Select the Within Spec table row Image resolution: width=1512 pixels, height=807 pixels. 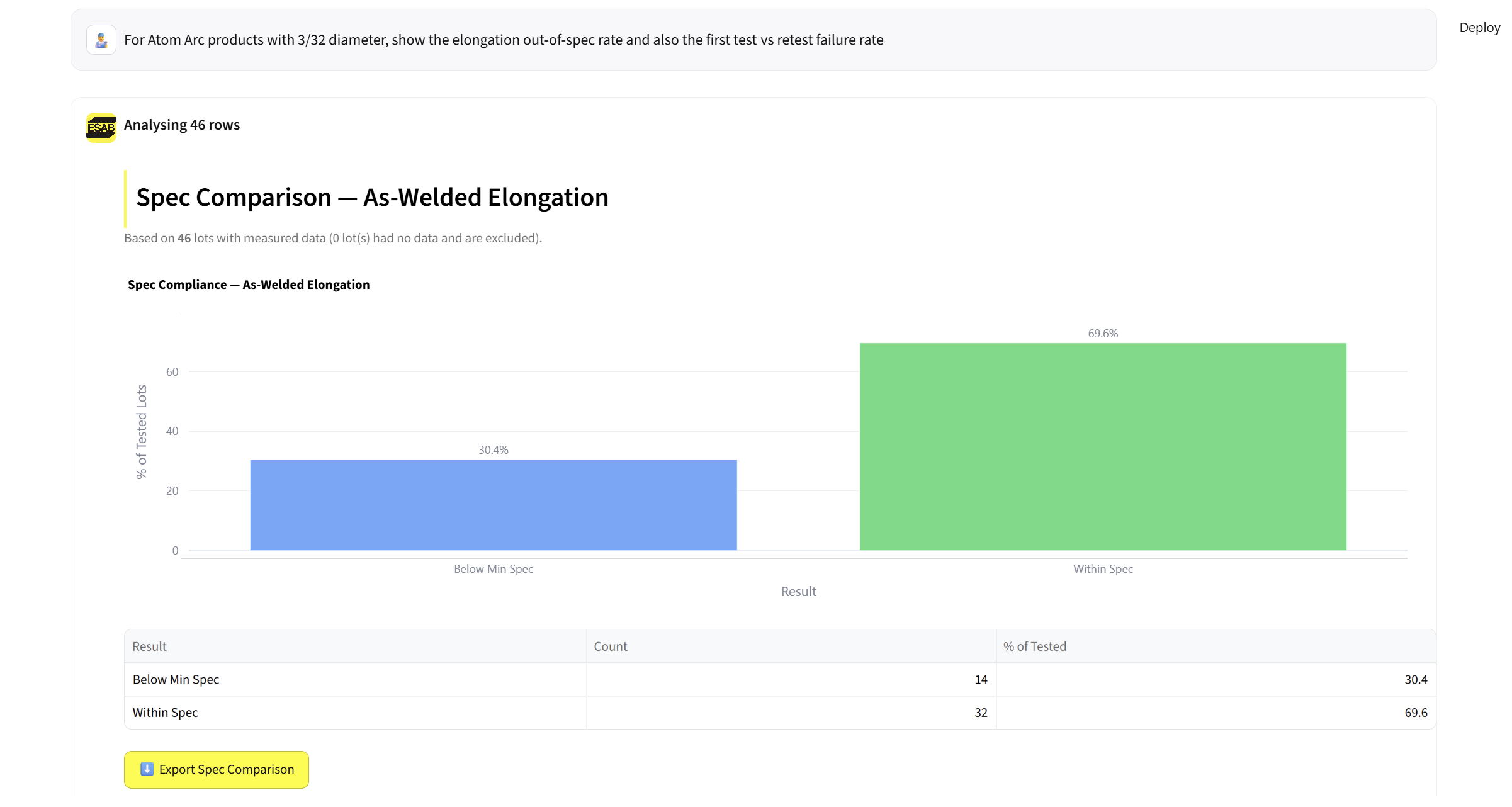[x=780, y=713]
